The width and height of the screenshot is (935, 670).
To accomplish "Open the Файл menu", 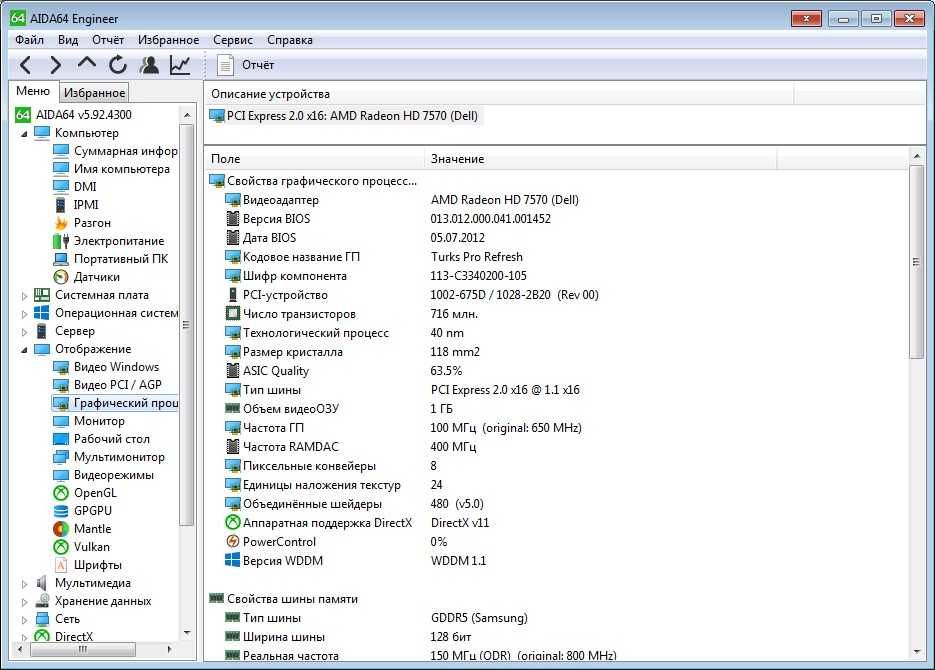I will tap(29, 40).
